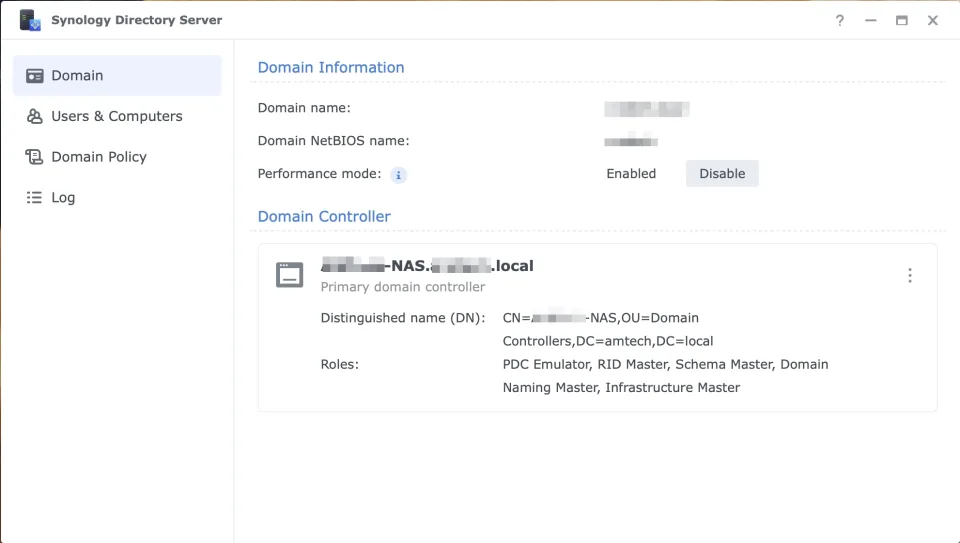Viewport: 960px width, 543px height.
Task: Click the domain controller server icon
Action: coord(289,275)
